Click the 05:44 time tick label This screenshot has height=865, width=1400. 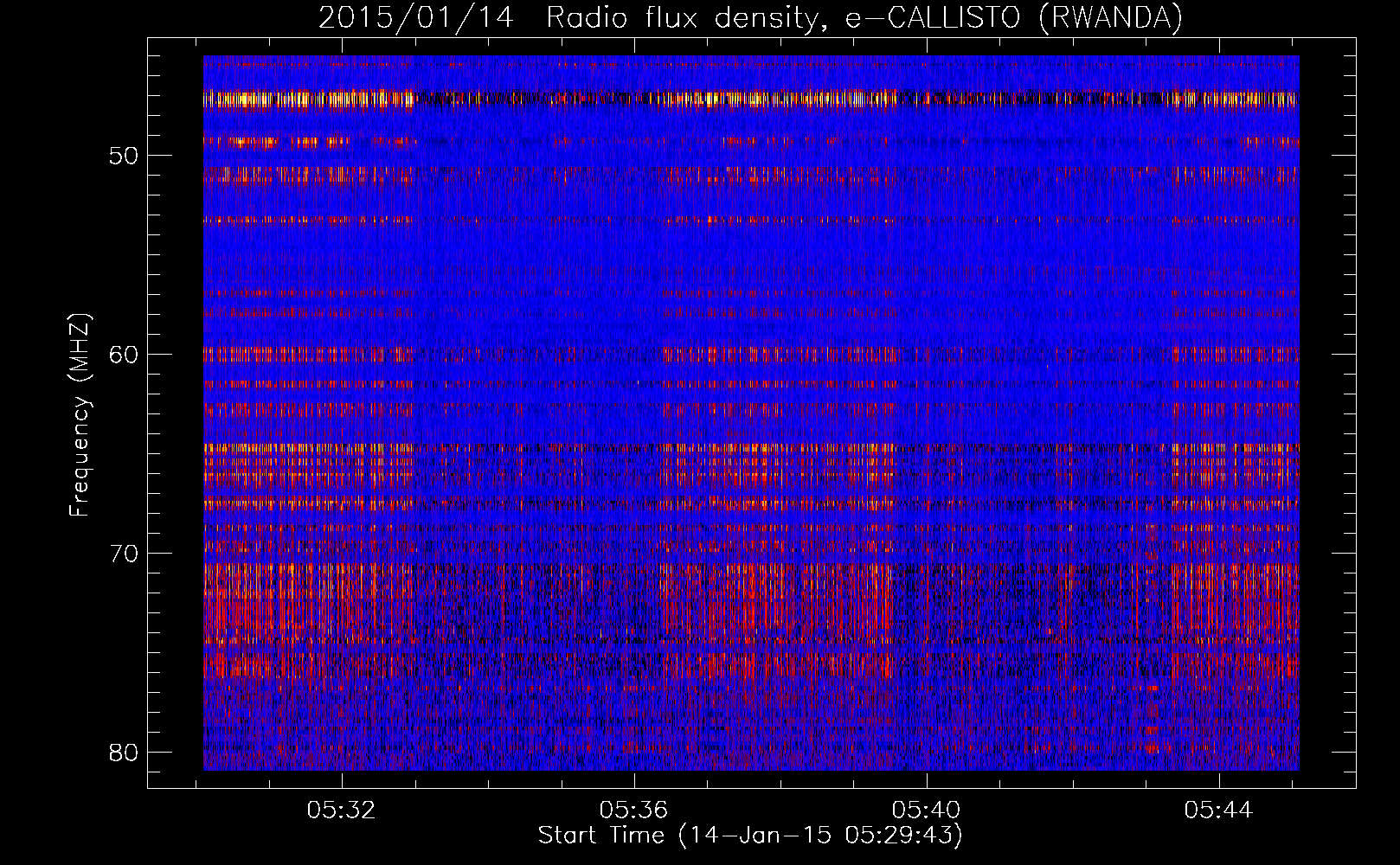[x=1219, y=811]
